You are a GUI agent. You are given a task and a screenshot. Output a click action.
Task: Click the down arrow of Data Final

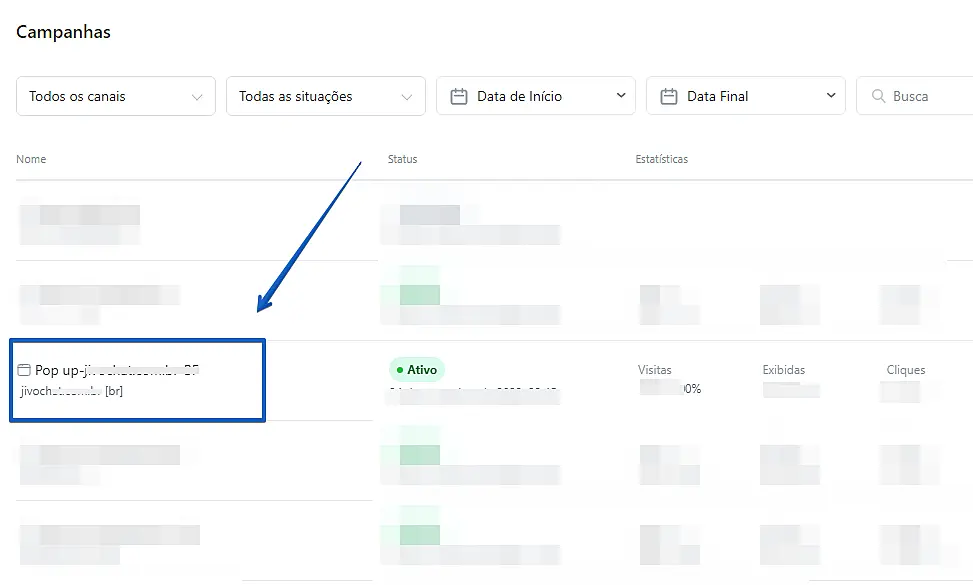pyautogui.click(x=830, y=96)
